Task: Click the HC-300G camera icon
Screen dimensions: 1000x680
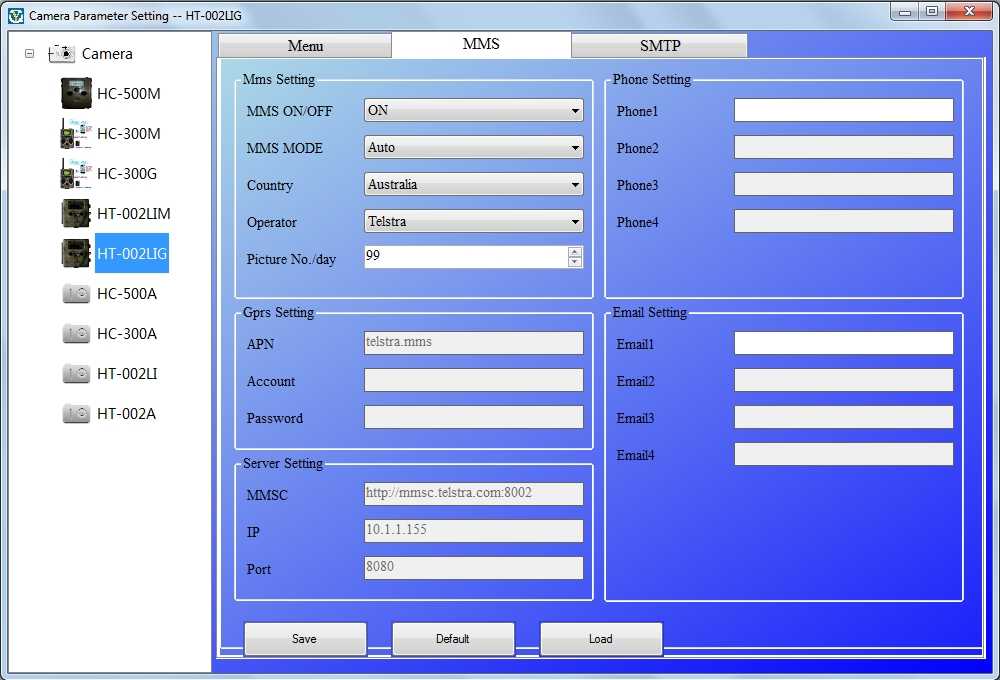Action: pyautogui.click(x=76, y=174)
